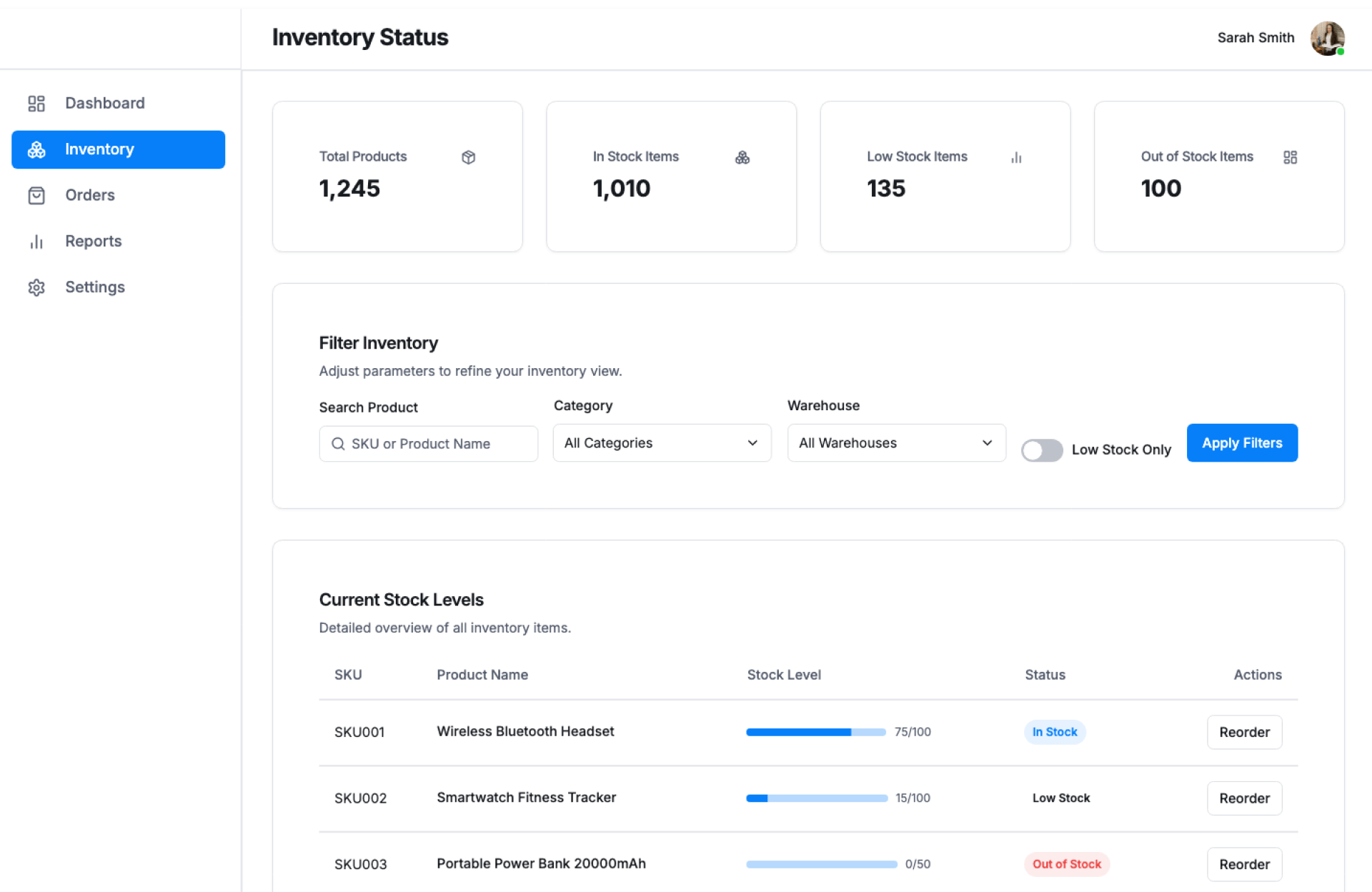Go to the Inventory menu item
The image size is (1372, 892).
119,149
